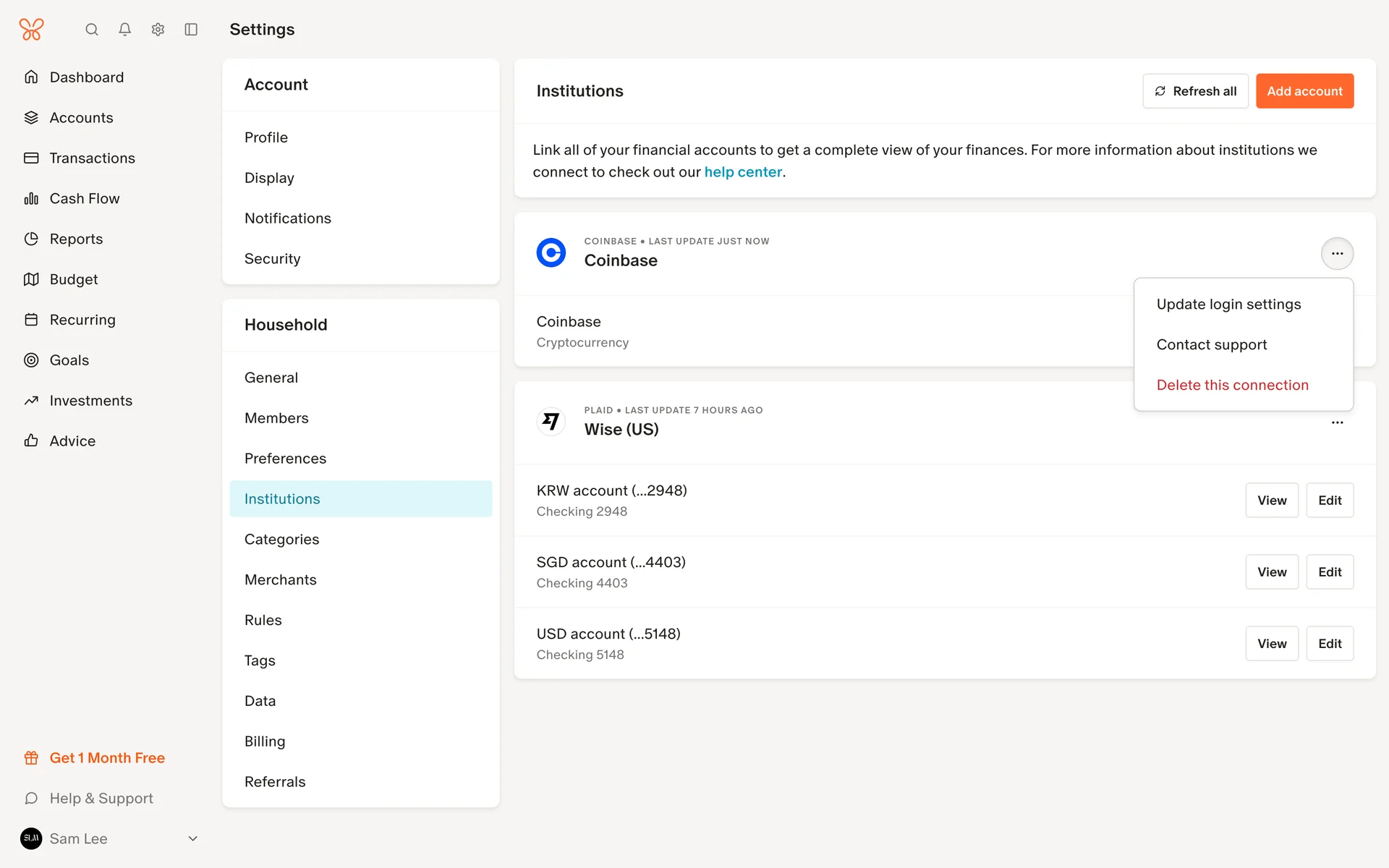Click the search magnifier icon
The width and height of the screenshot is (1389, 868).
tap(91, 30)
